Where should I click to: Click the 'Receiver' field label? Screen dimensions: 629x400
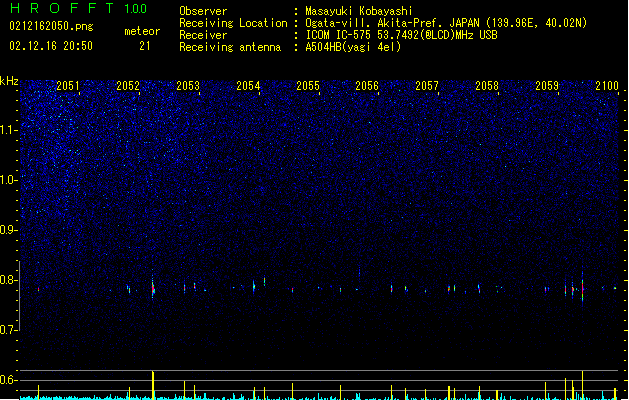(203, 35)
